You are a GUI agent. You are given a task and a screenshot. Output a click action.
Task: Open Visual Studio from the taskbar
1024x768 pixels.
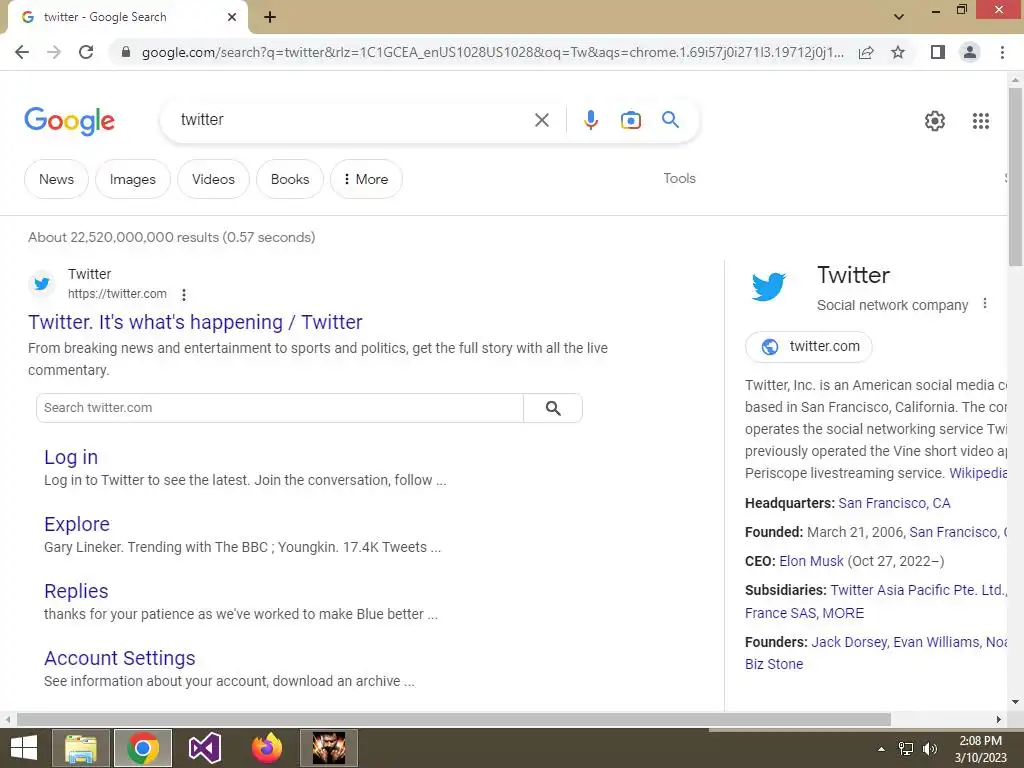(x=205, y=748)
